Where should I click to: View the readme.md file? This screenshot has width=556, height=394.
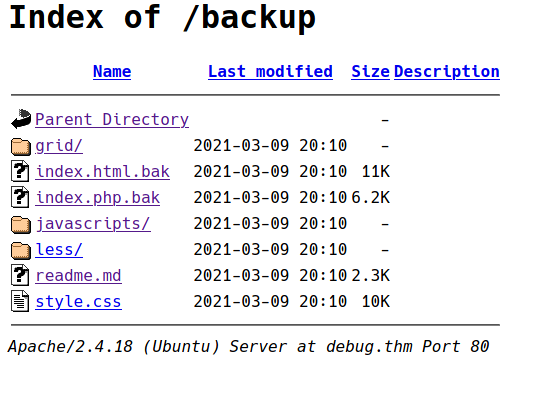click(78, 276)
